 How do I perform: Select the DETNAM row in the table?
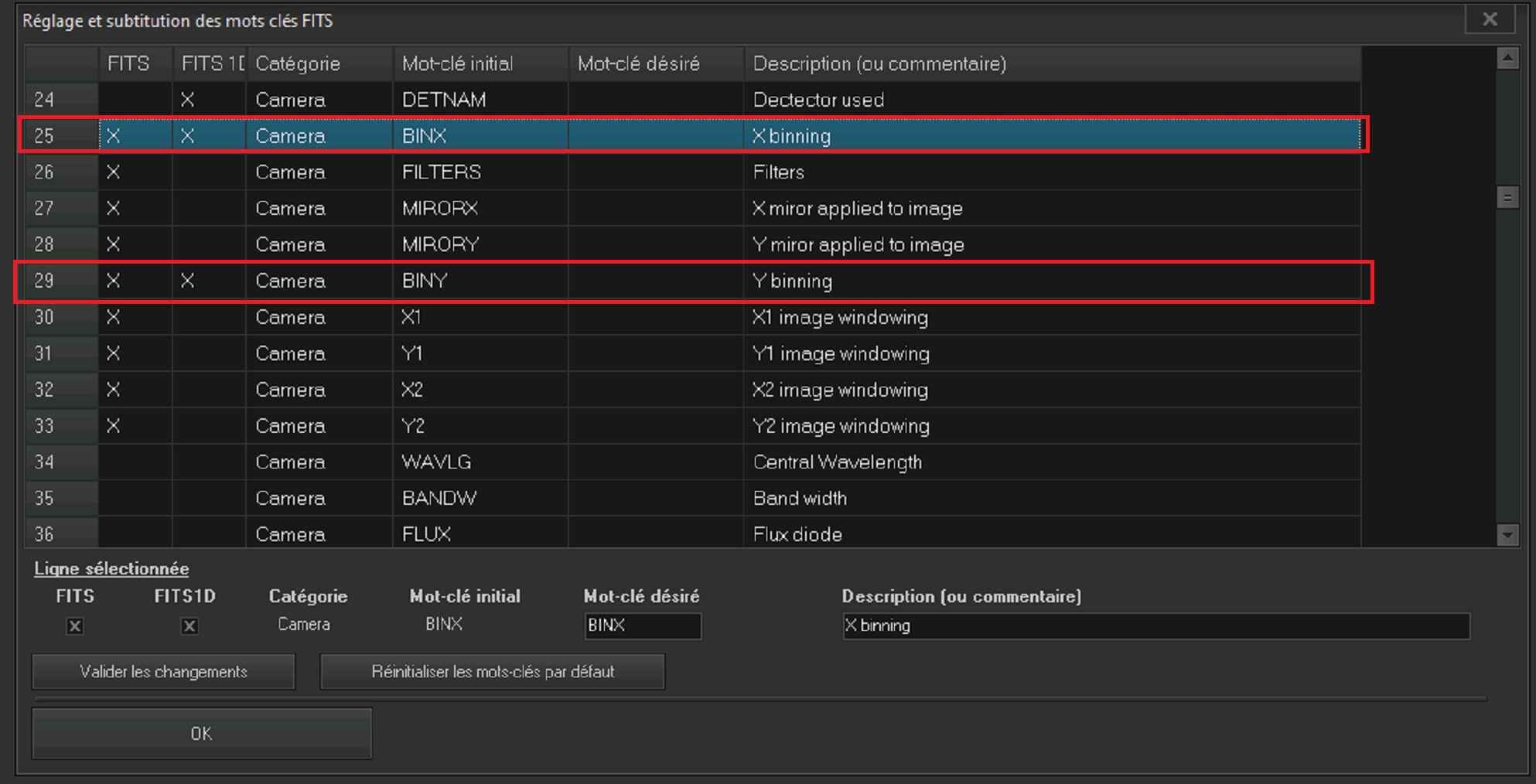coord(443,100)
